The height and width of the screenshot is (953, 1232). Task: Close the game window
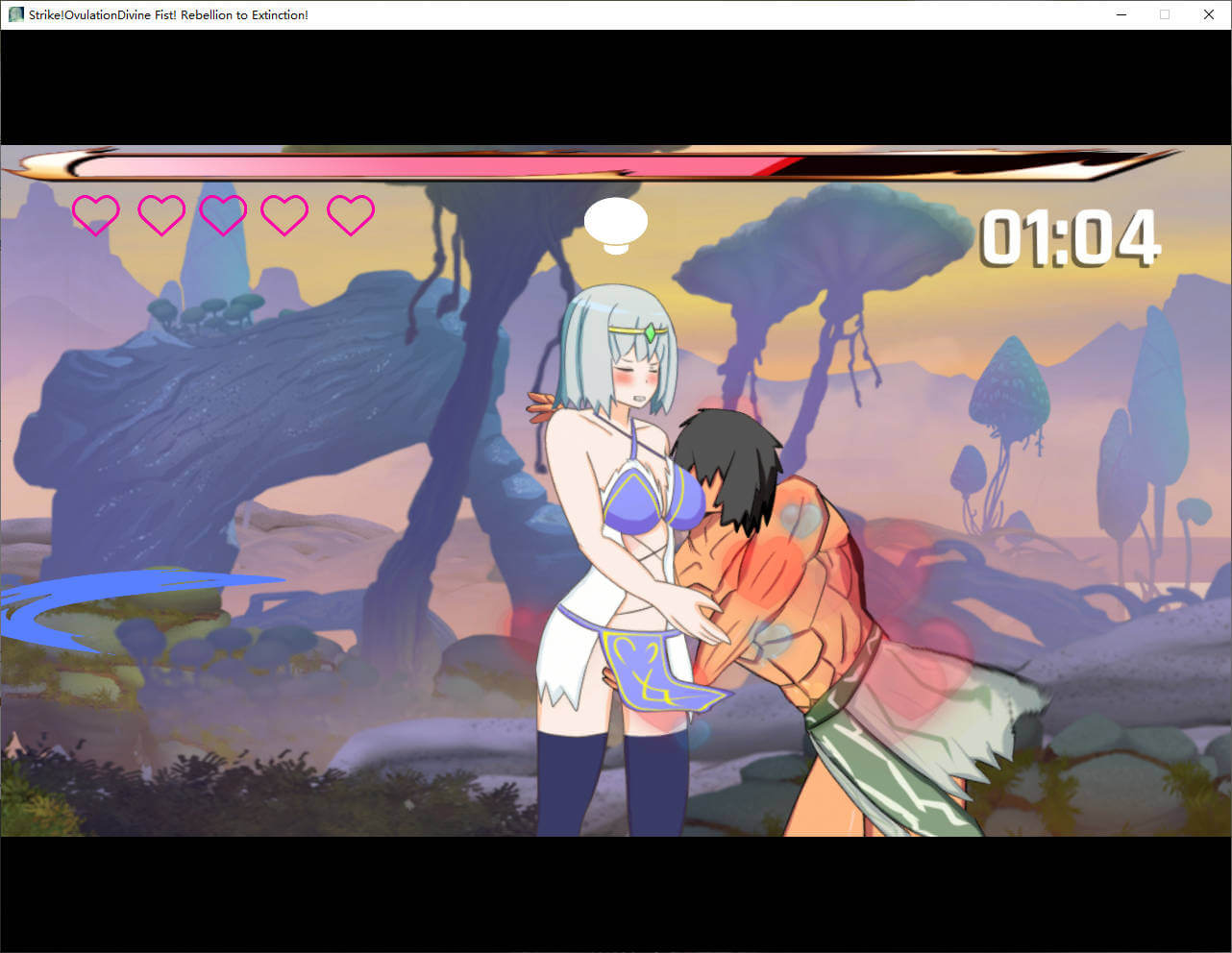tap(1209, 14)
